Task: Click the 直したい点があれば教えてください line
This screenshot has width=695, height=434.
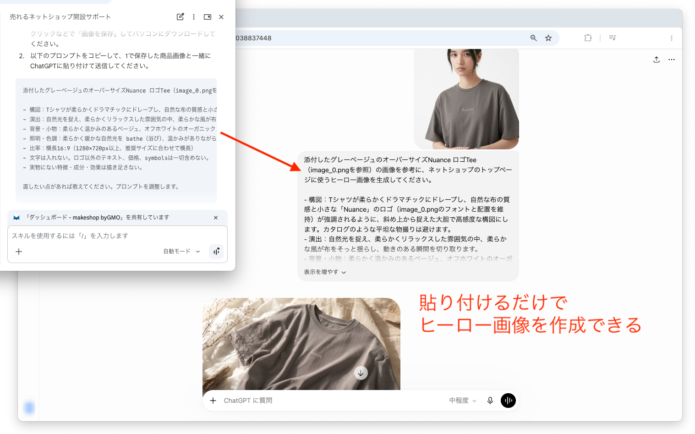Action: pyautogui.click(x=101, y=187)
